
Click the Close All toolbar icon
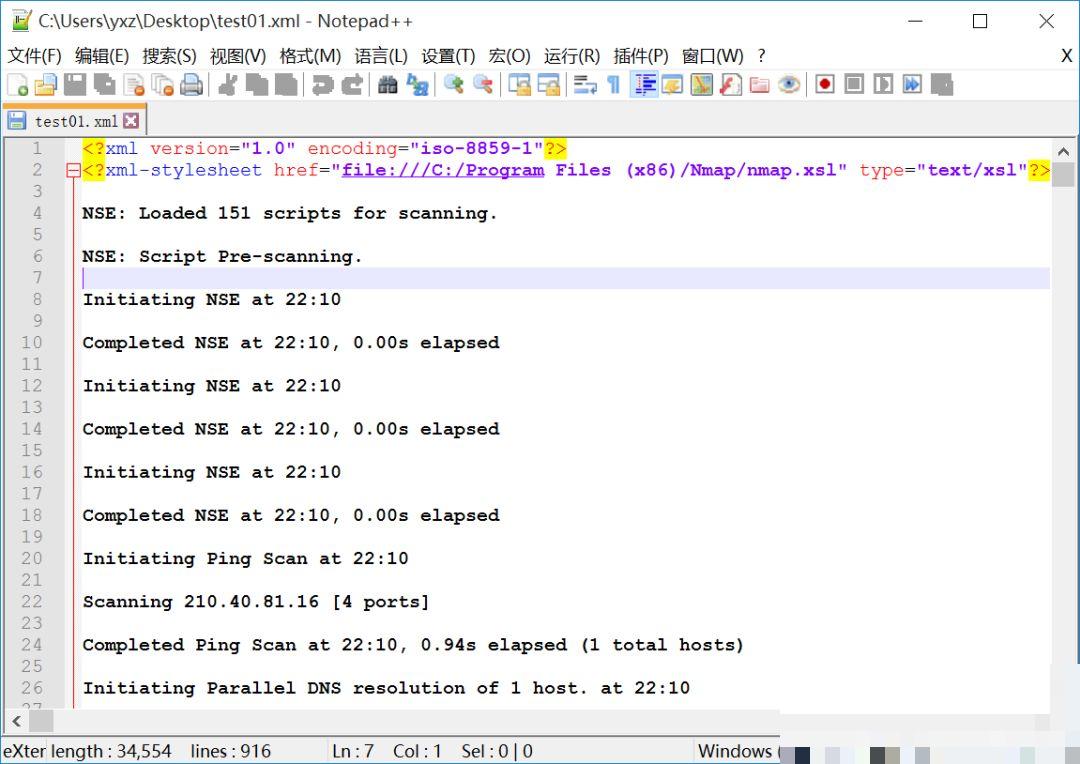(x=163, y=85)
